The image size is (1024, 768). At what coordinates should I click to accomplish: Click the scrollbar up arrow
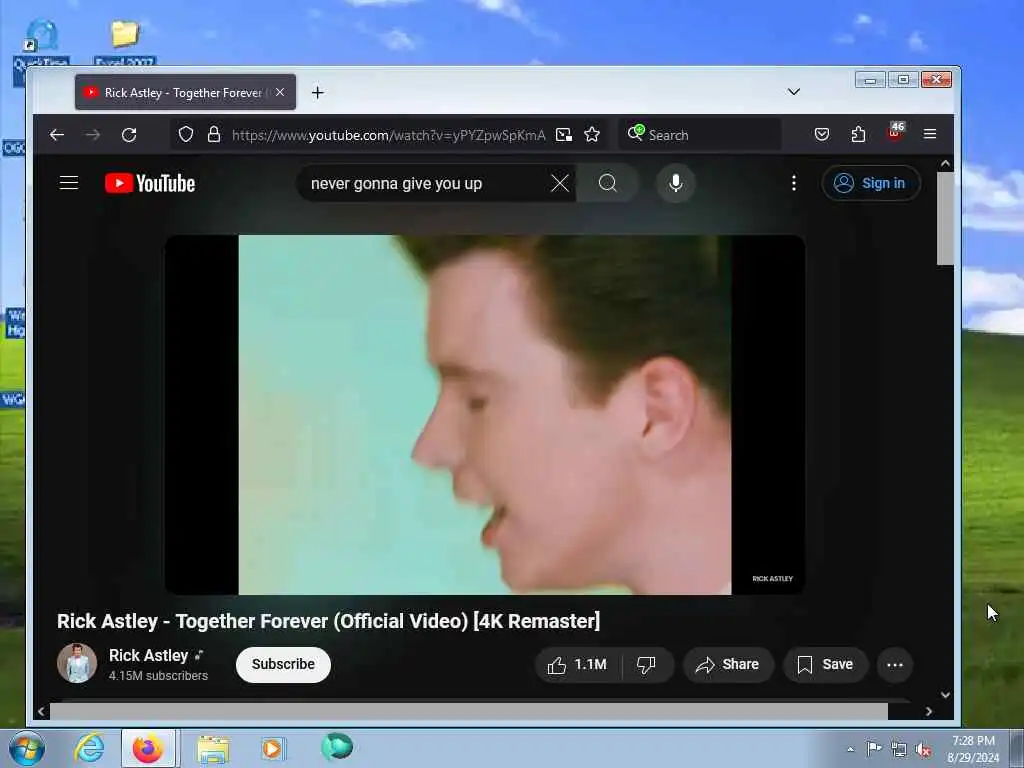(945, 163)
